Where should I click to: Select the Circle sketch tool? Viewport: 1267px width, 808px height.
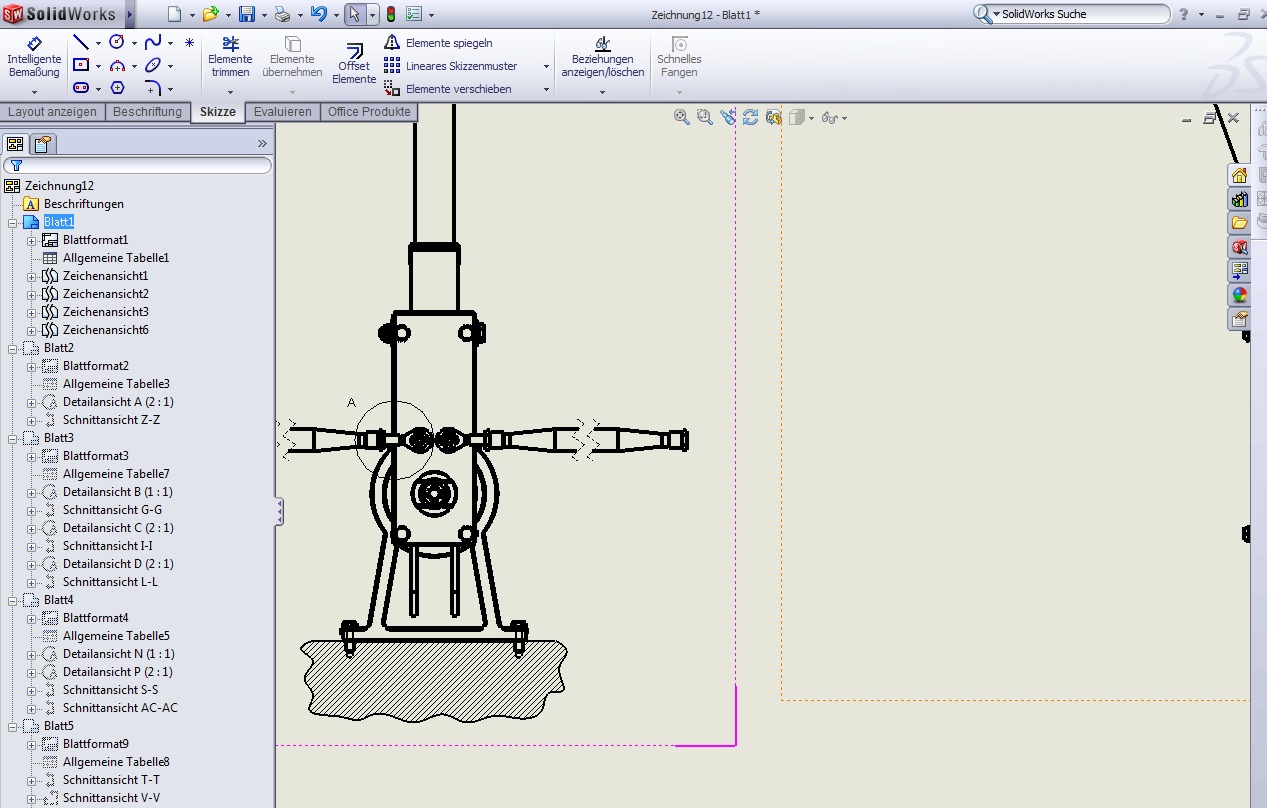tap(117, 42)
